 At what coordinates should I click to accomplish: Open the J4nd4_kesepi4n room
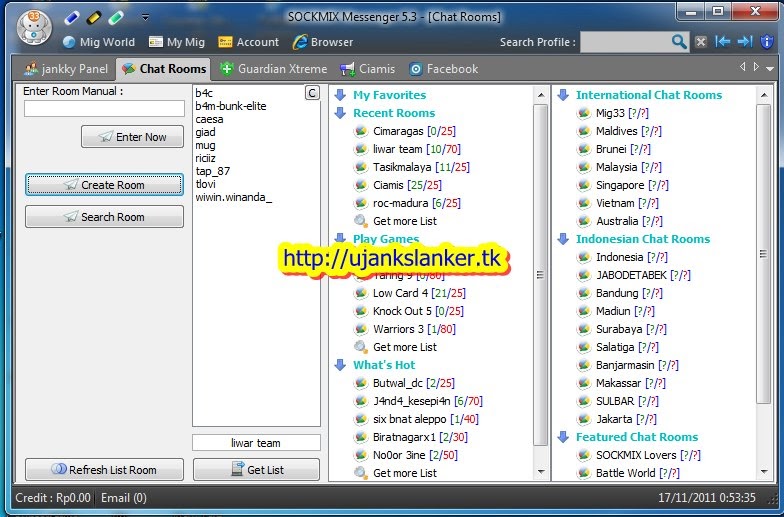click(428, 401)
